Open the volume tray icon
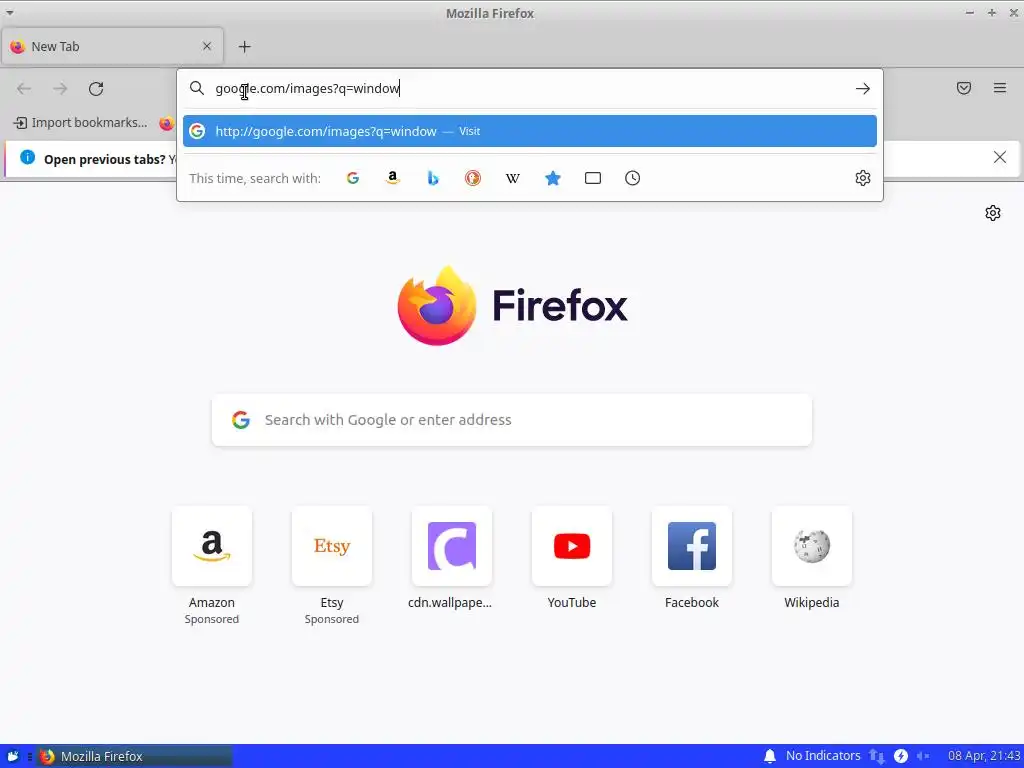1024x768 pixels. [x=923, y=756]
